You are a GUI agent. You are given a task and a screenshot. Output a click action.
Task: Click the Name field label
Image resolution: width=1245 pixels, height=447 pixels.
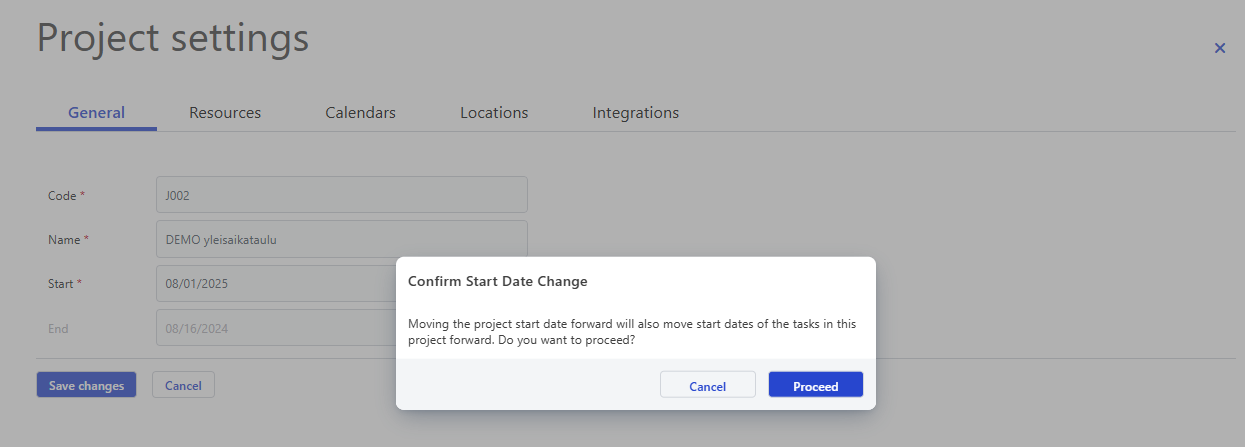tap(64, 240)
